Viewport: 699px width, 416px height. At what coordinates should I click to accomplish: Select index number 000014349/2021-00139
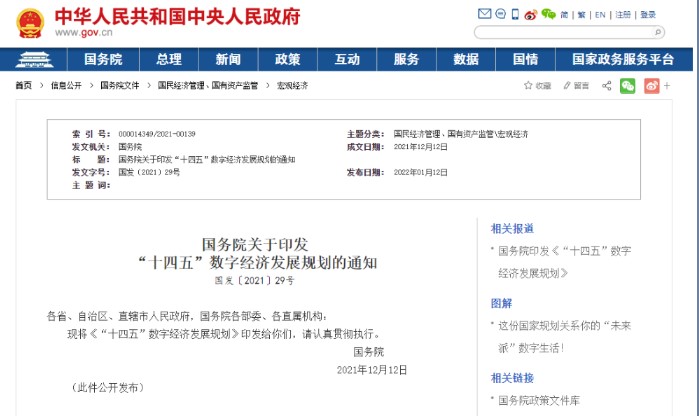[x=157, y=134]
